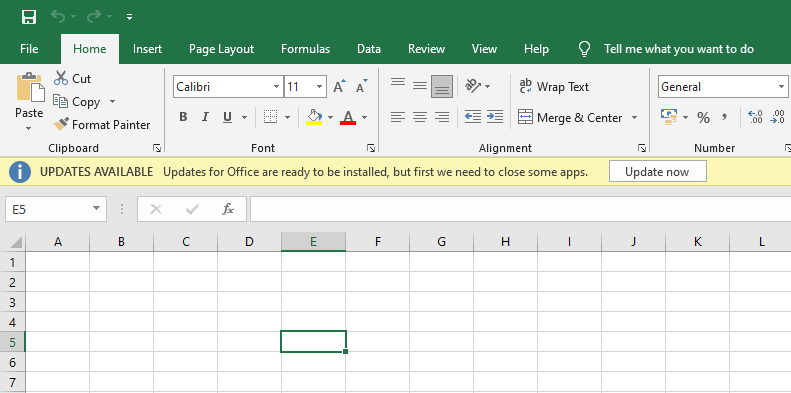
Task: Switch to the Help tab
Action: click(536, 49)
